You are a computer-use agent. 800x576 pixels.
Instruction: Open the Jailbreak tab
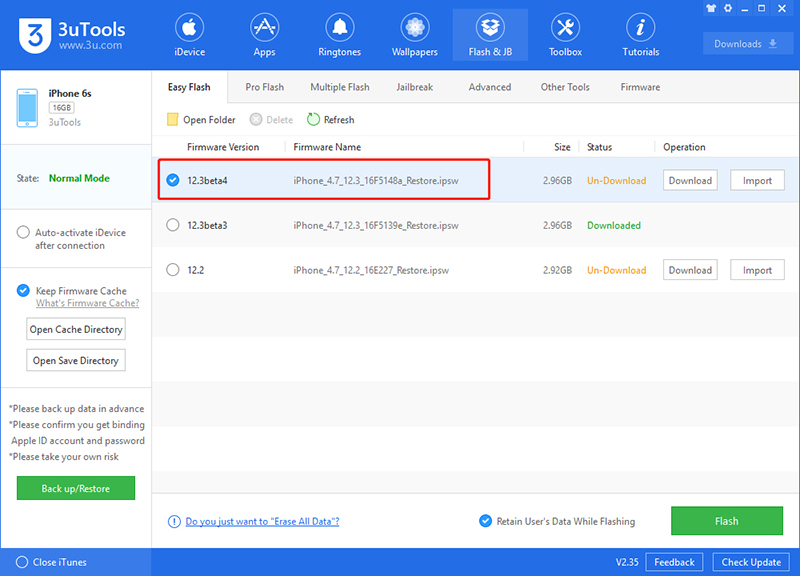(415, 87)
